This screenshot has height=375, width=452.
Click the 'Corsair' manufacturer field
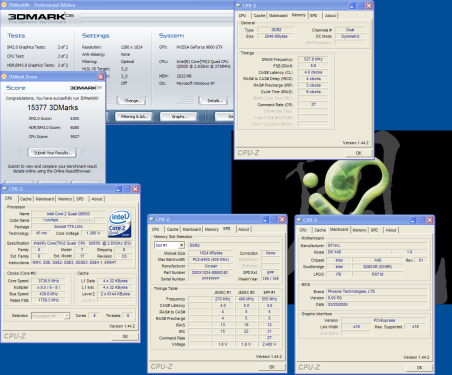[x=211, y=266]
